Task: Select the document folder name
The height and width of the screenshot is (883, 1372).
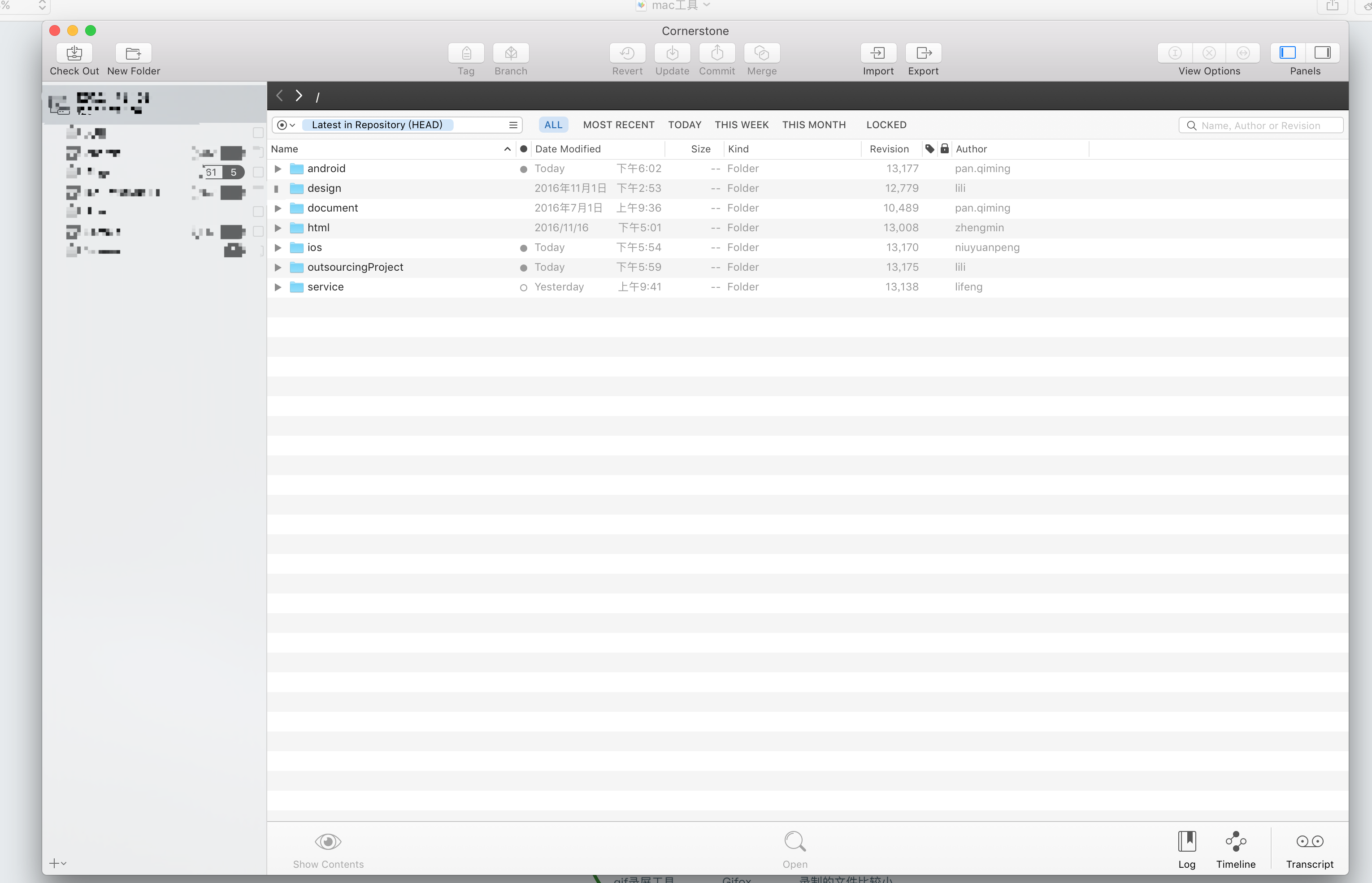Action: coord(332,208)
